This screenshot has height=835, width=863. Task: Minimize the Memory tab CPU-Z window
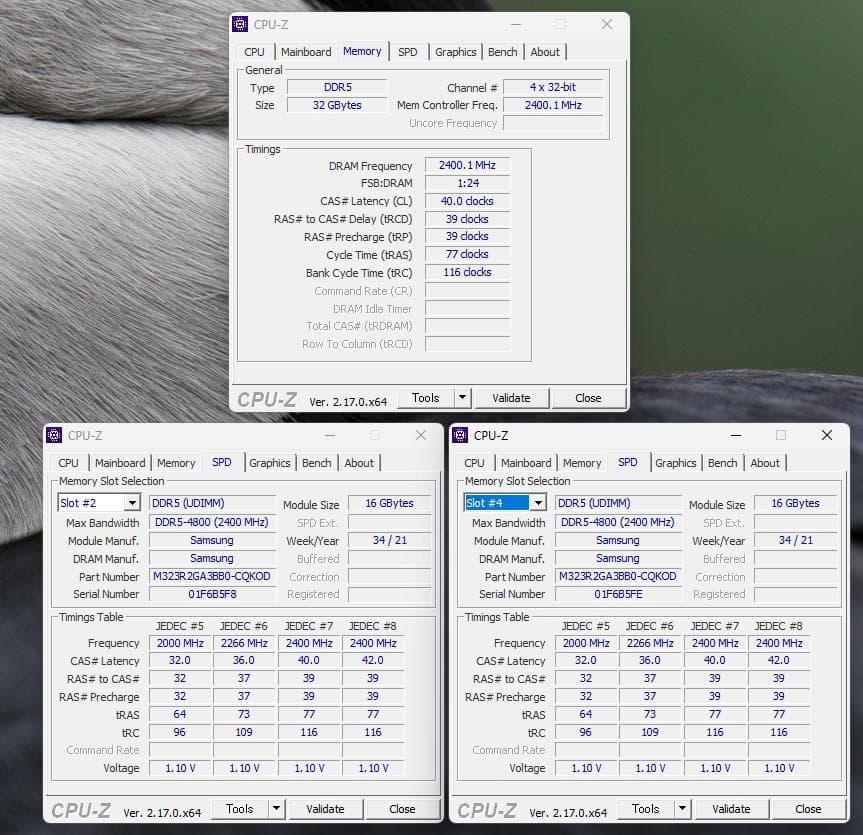[x=516, y=24]
